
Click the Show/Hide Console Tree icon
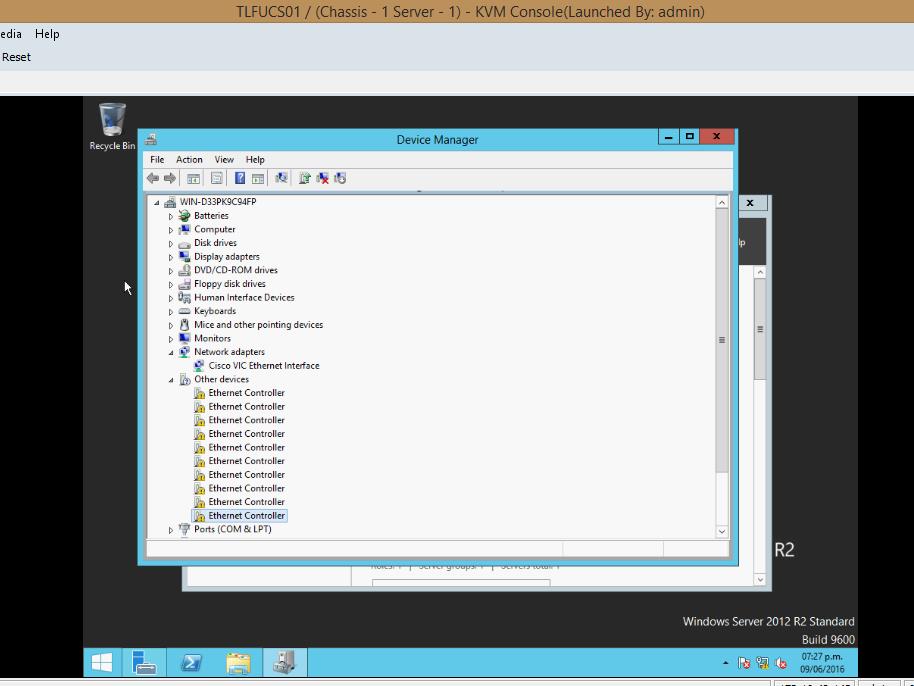[x=194, y=178]
